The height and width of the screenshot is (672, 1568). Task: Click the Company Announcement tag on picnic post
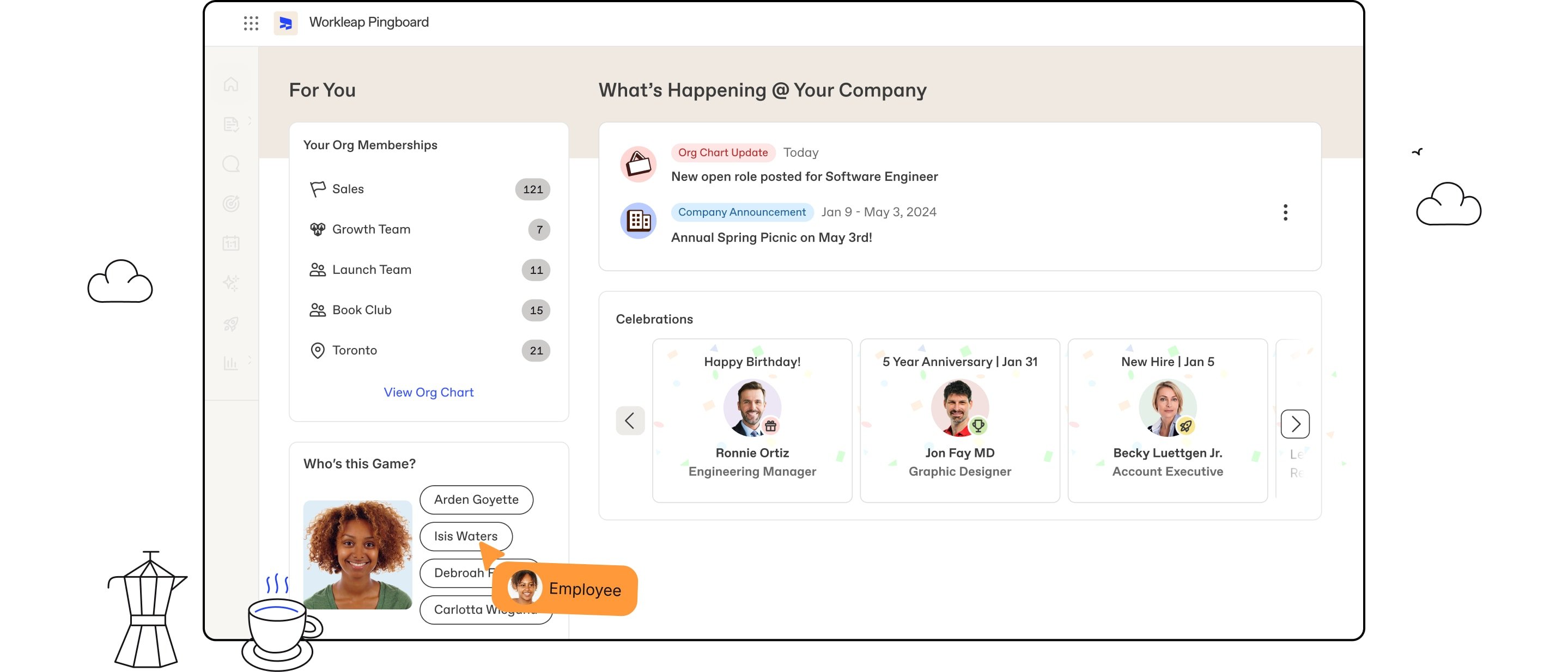742,212
